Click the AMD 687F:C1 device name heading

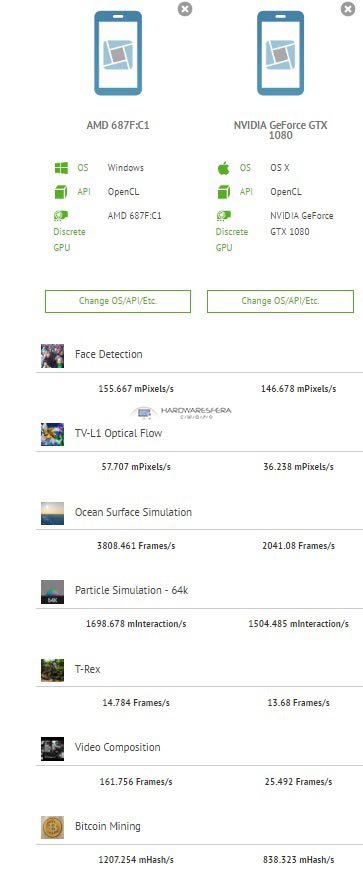(118, 125)
